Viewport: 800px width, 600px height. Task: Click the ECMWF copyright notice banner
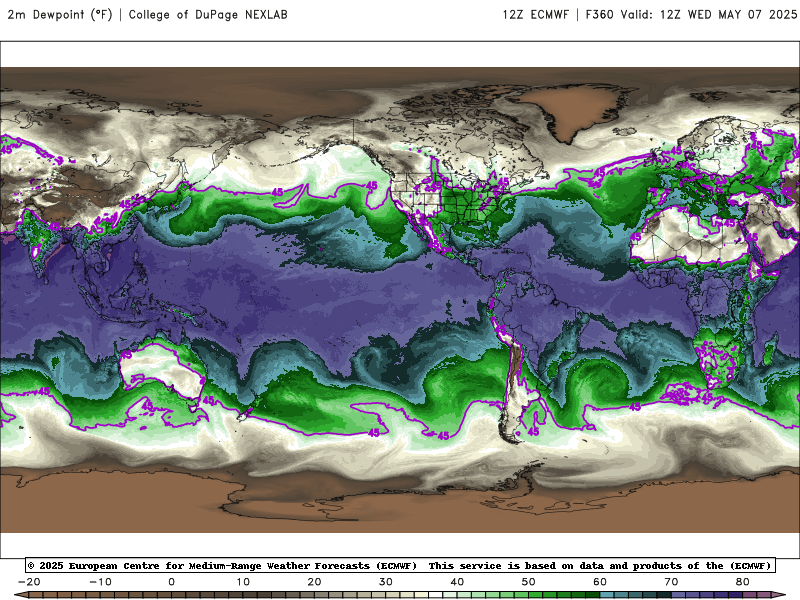coord(401,565)
